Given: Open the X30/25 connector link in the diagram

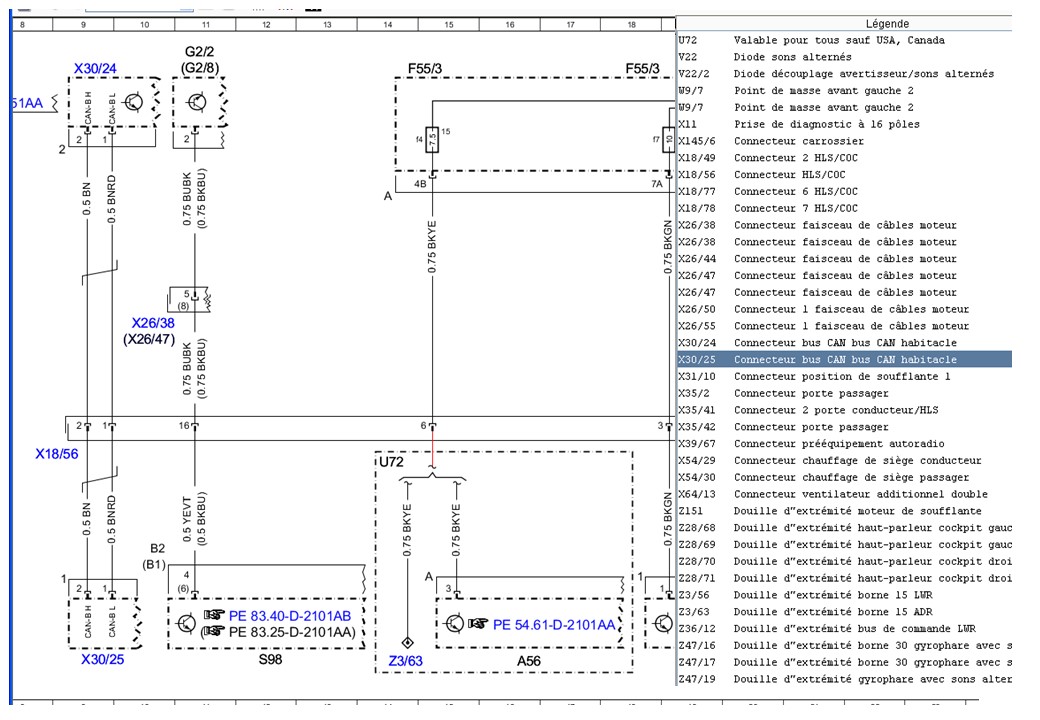Looking at the screenshot, I should pyautogui.click(x=102, y=659).
